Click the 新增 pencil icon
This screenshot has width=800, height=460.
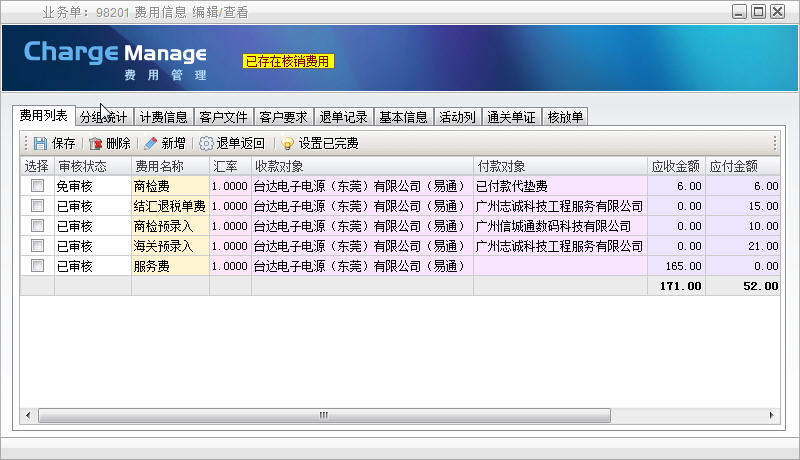click(x=150, y=143)
